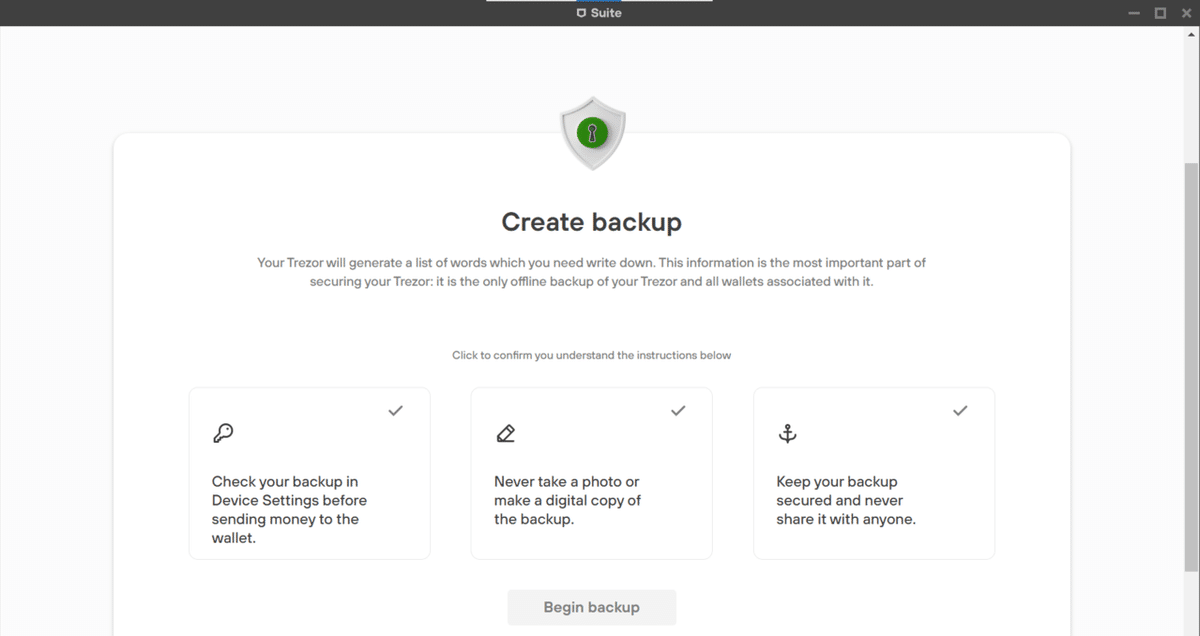The image size is (1200, 636).
Task: Tick the checkmark on the no-photo card
Action: point(678,410)
